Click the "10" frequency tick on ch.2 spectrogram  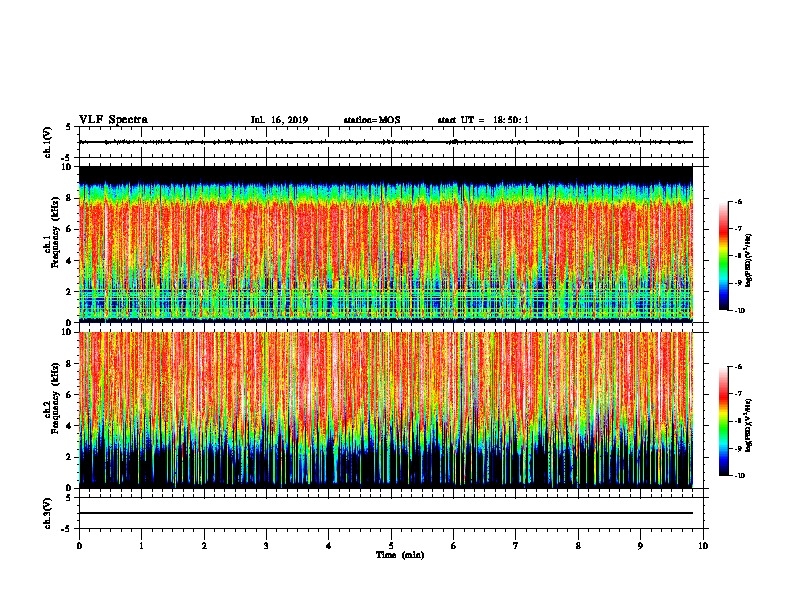[x=66, y=332]
